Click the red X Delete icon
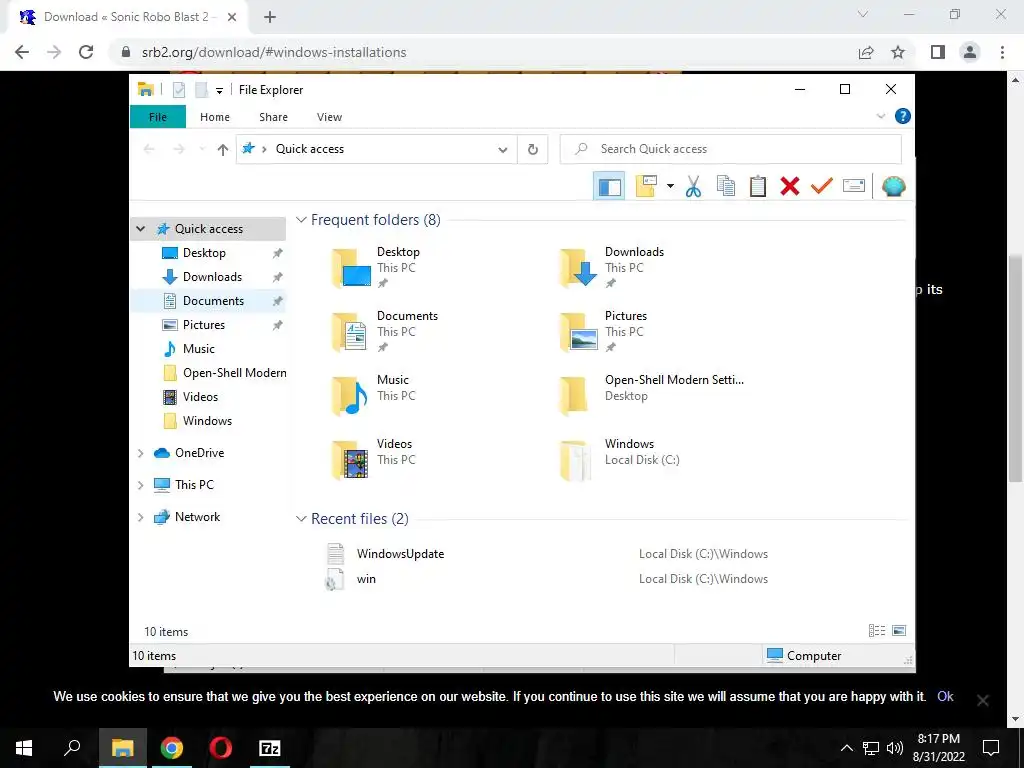Image resolution: width=1024 pixels, height=768 pixels. (x=790, y=187)
